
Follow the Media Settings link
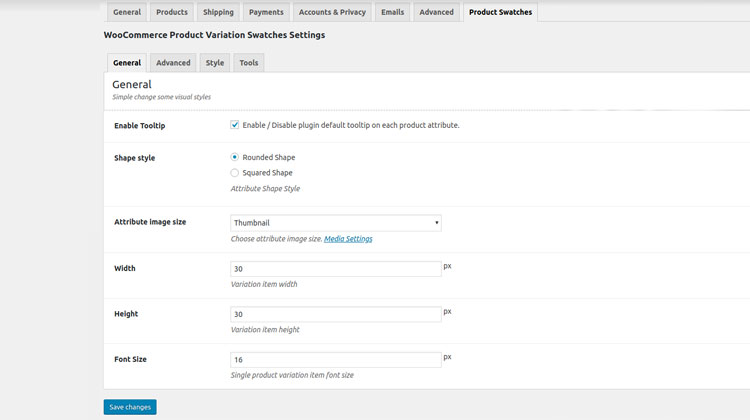348,239
